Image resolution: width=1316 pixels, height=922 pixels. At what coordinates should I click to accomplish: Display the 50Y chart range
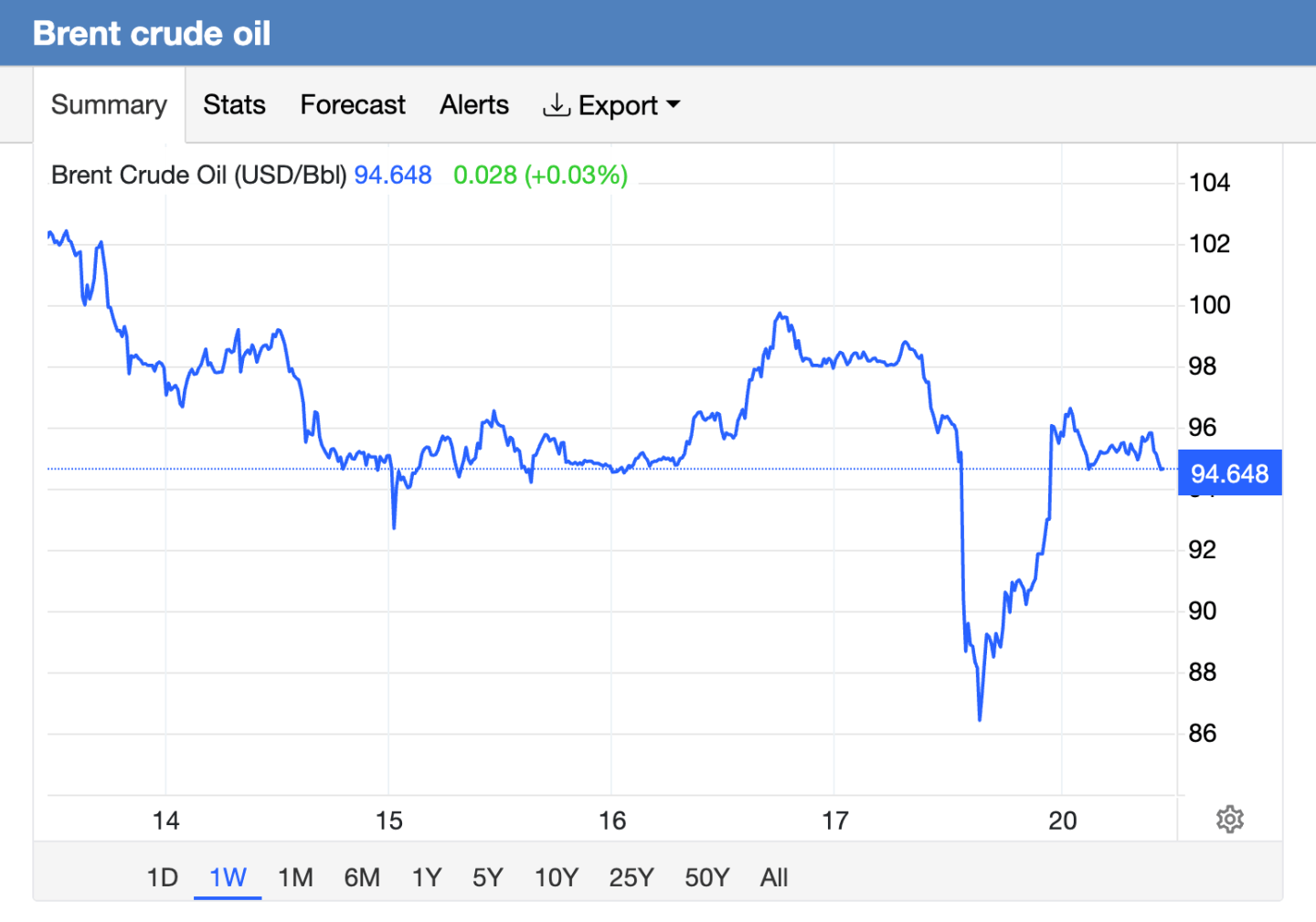coord(706,877)
